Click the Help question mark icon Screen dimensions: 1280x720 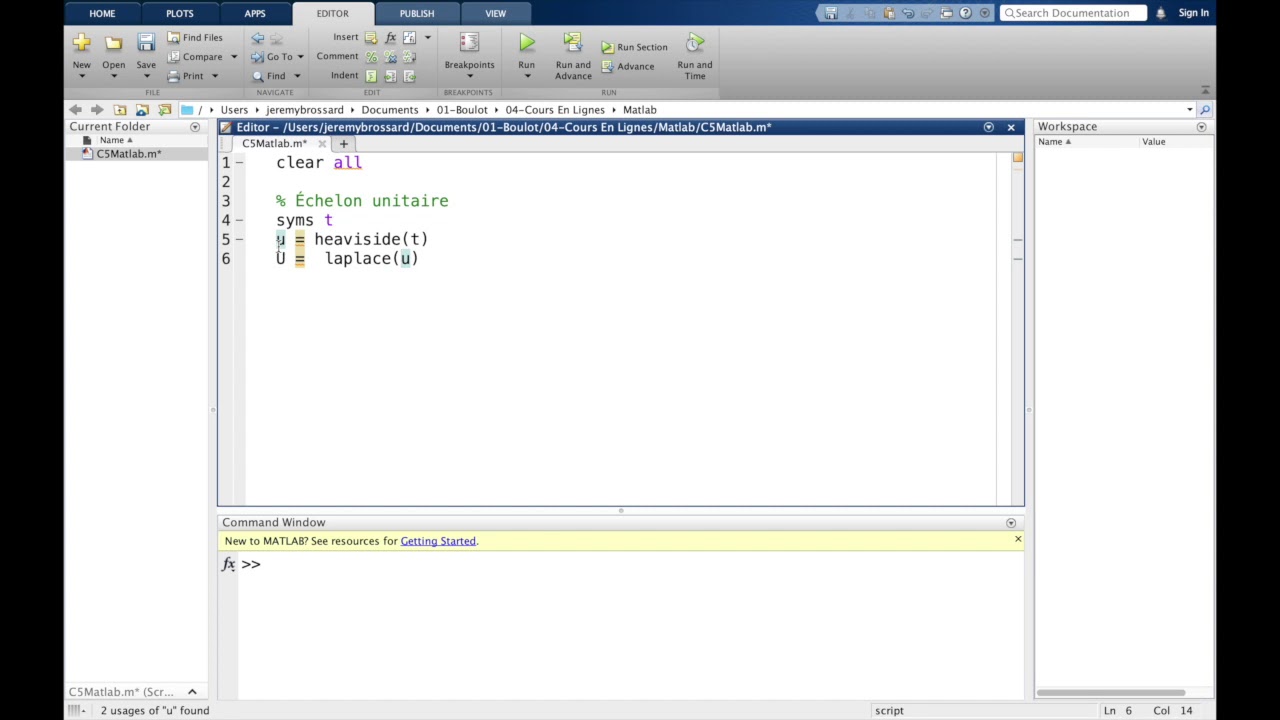[x=965, y=13]
